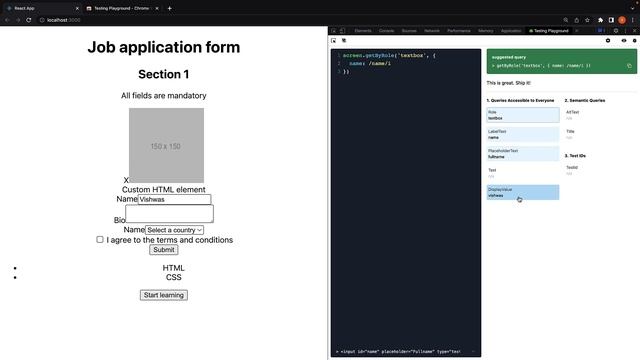This screenshot has width=640, height=360.
Task: Select the LabelText name query card
Action: point(523,134)
